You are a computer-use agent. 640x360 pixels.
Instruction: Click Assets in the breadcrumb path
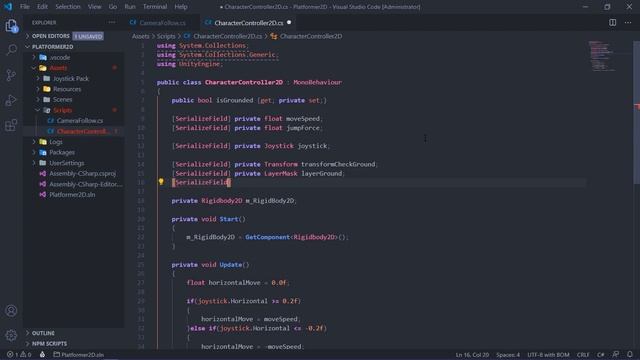(140, 36)
